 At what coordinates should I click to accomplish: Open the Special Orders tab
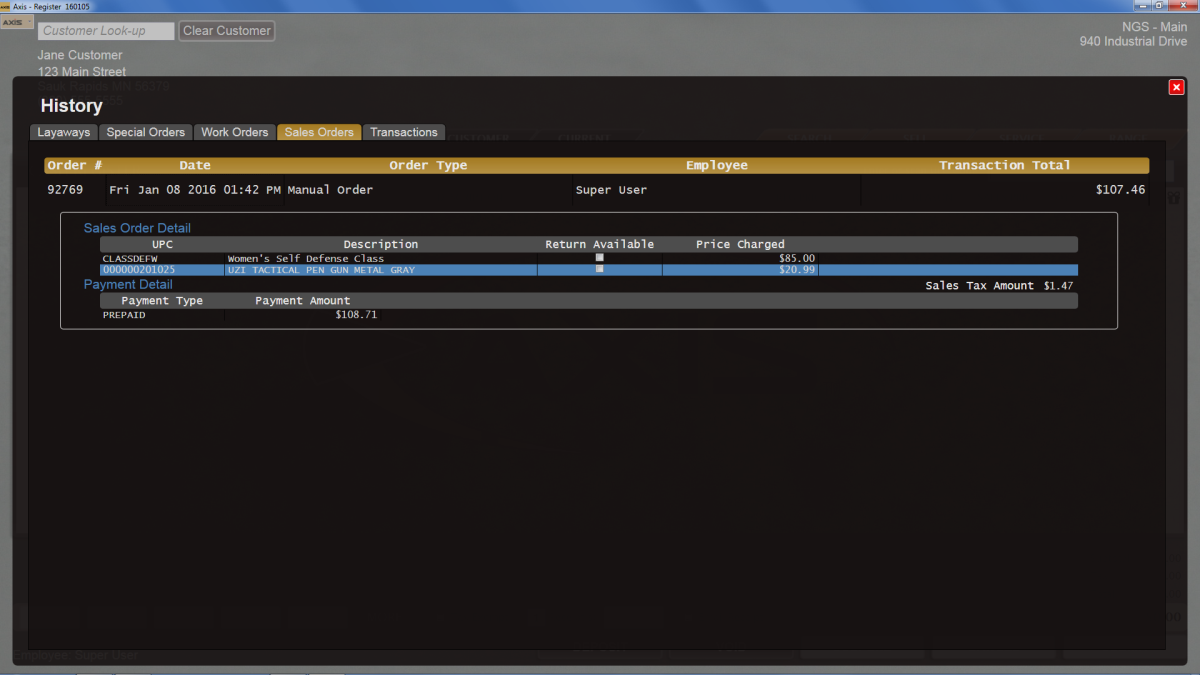pos(146,132)
